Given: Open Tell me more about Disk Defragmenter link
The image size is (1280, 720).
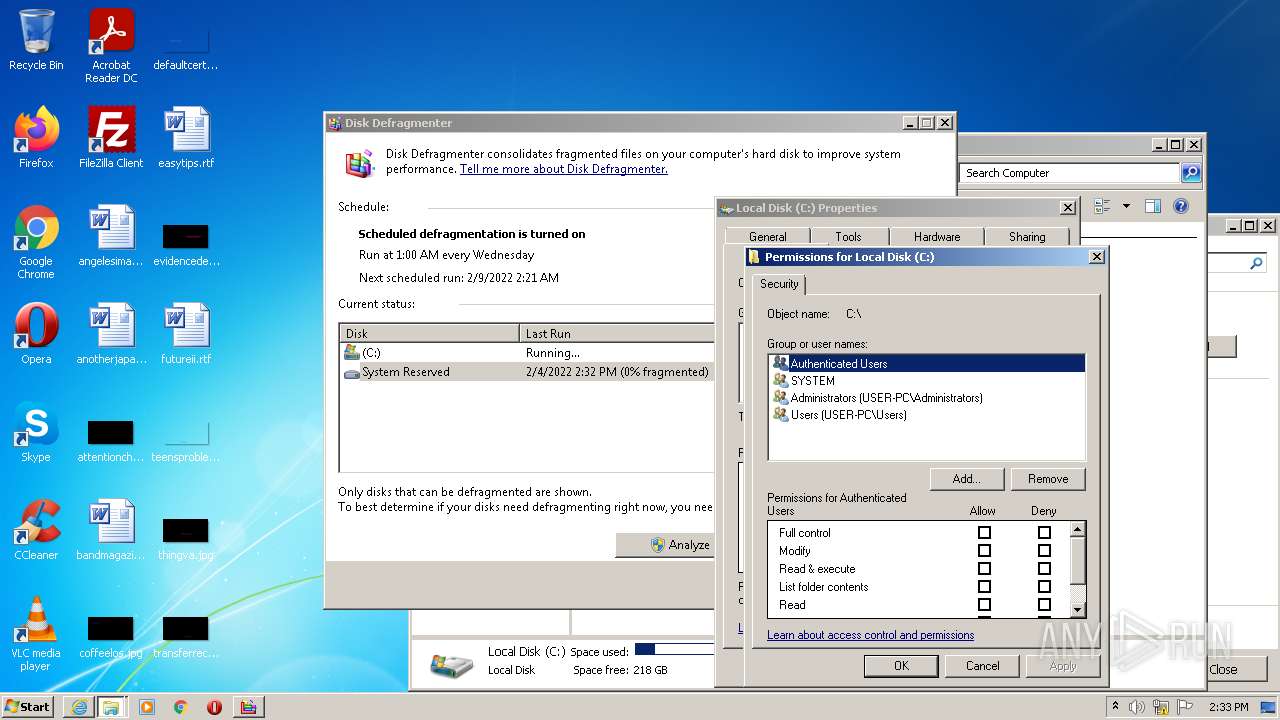Looking at the screenshot, I should [x=563, y=169].
